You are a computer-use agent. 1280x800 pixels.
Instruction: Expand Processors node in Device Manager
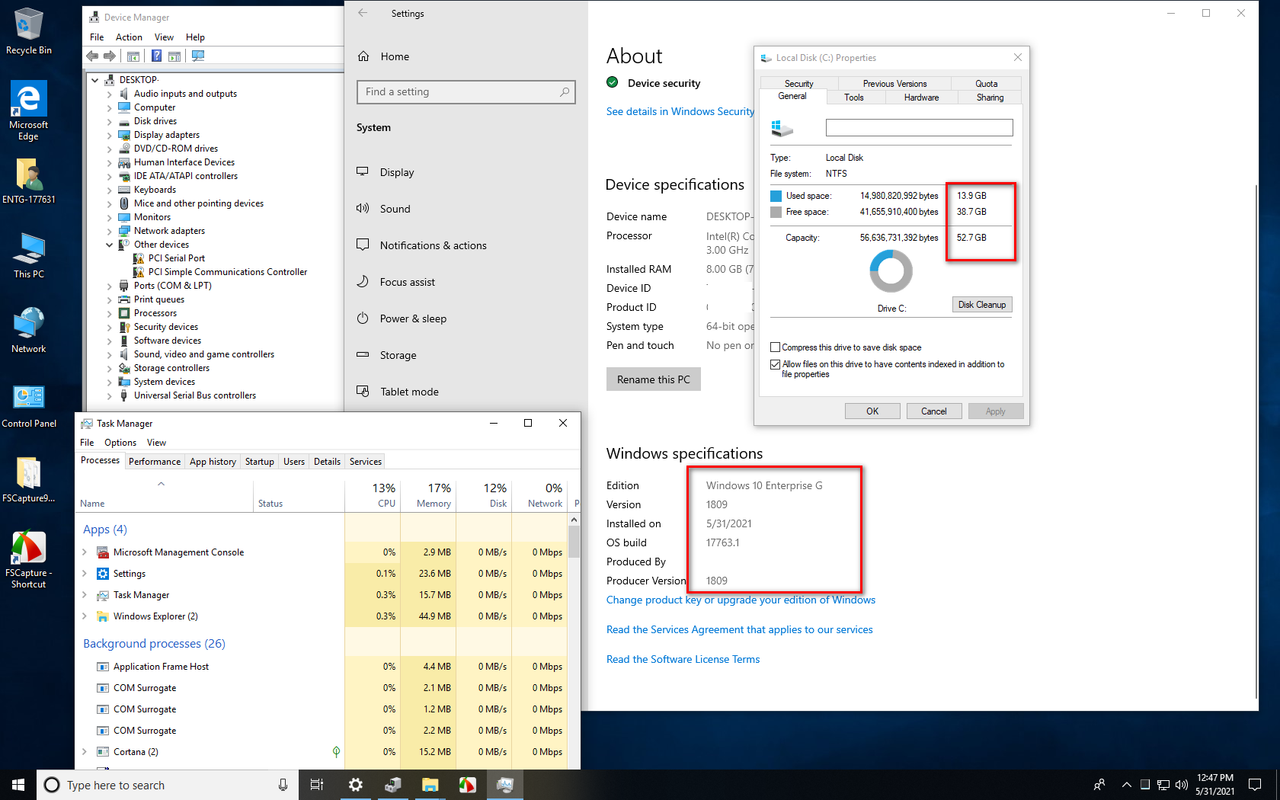[109, 313]
